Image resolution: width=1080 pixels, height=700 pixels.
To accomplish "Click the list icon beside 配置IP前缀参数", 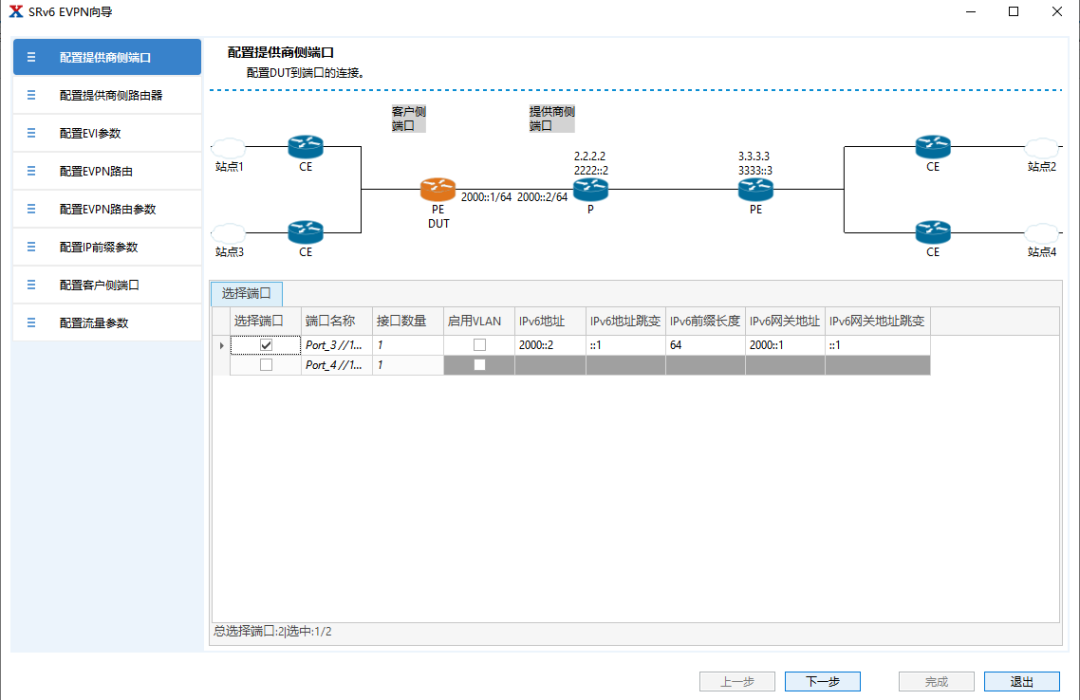I will coord(31,247).
